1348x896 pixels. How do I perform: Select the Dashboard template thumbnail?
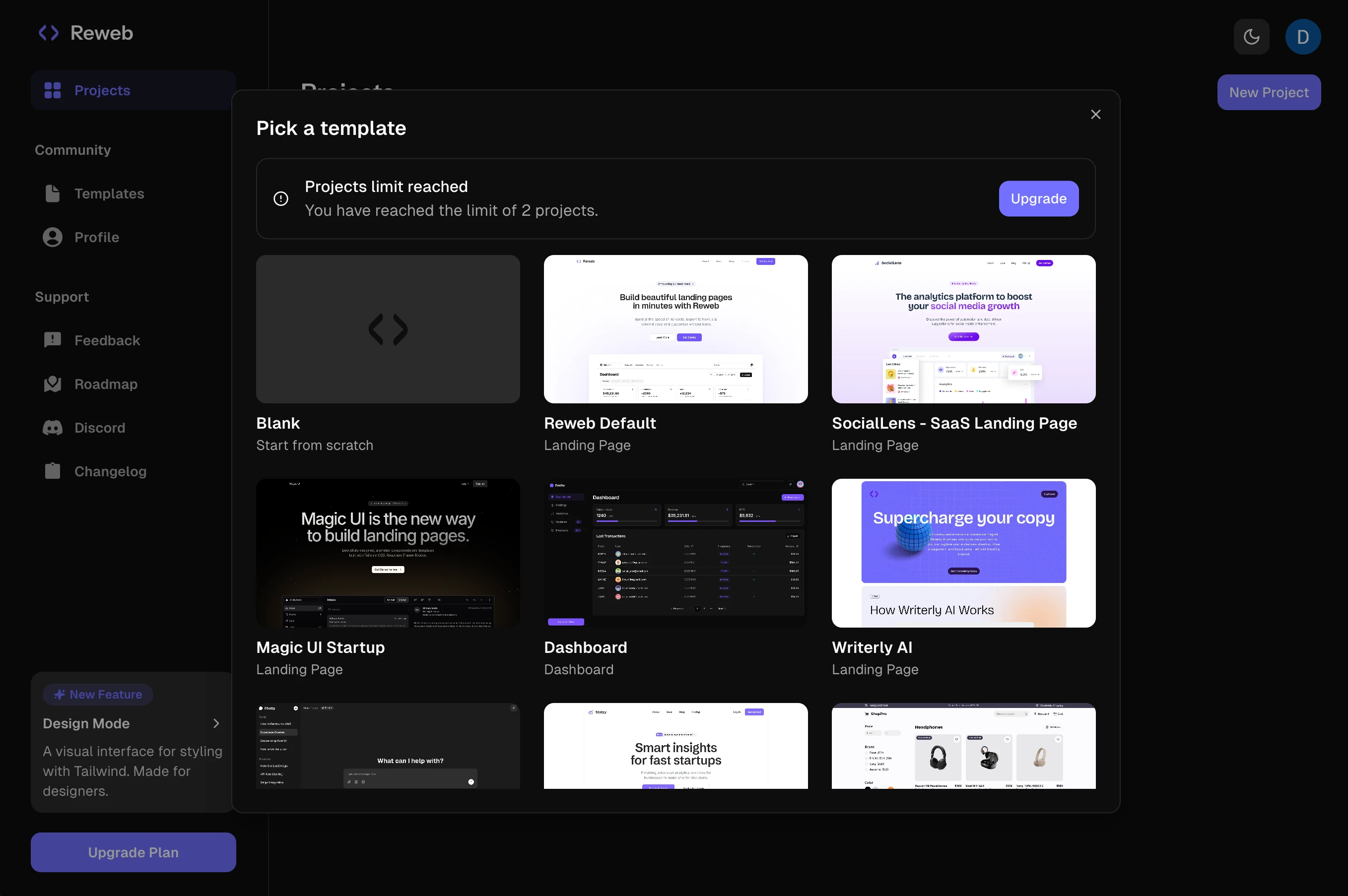[x=675, y=553]
